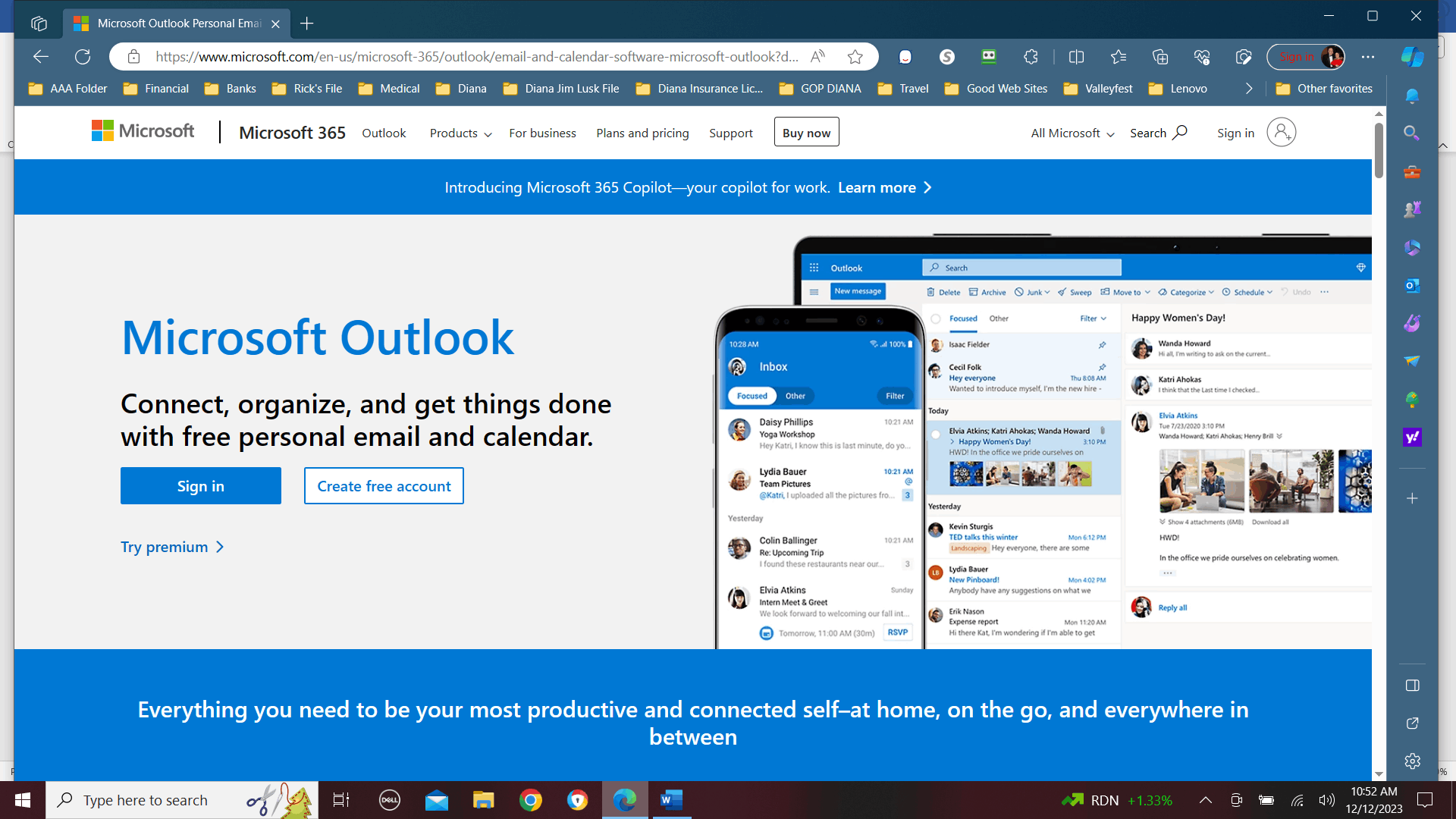Image resolution: width=1456 pixels, height=819 pixels.
Task: Toggle the Read aloud icon in address bar
Action: [x=817, y=56]
